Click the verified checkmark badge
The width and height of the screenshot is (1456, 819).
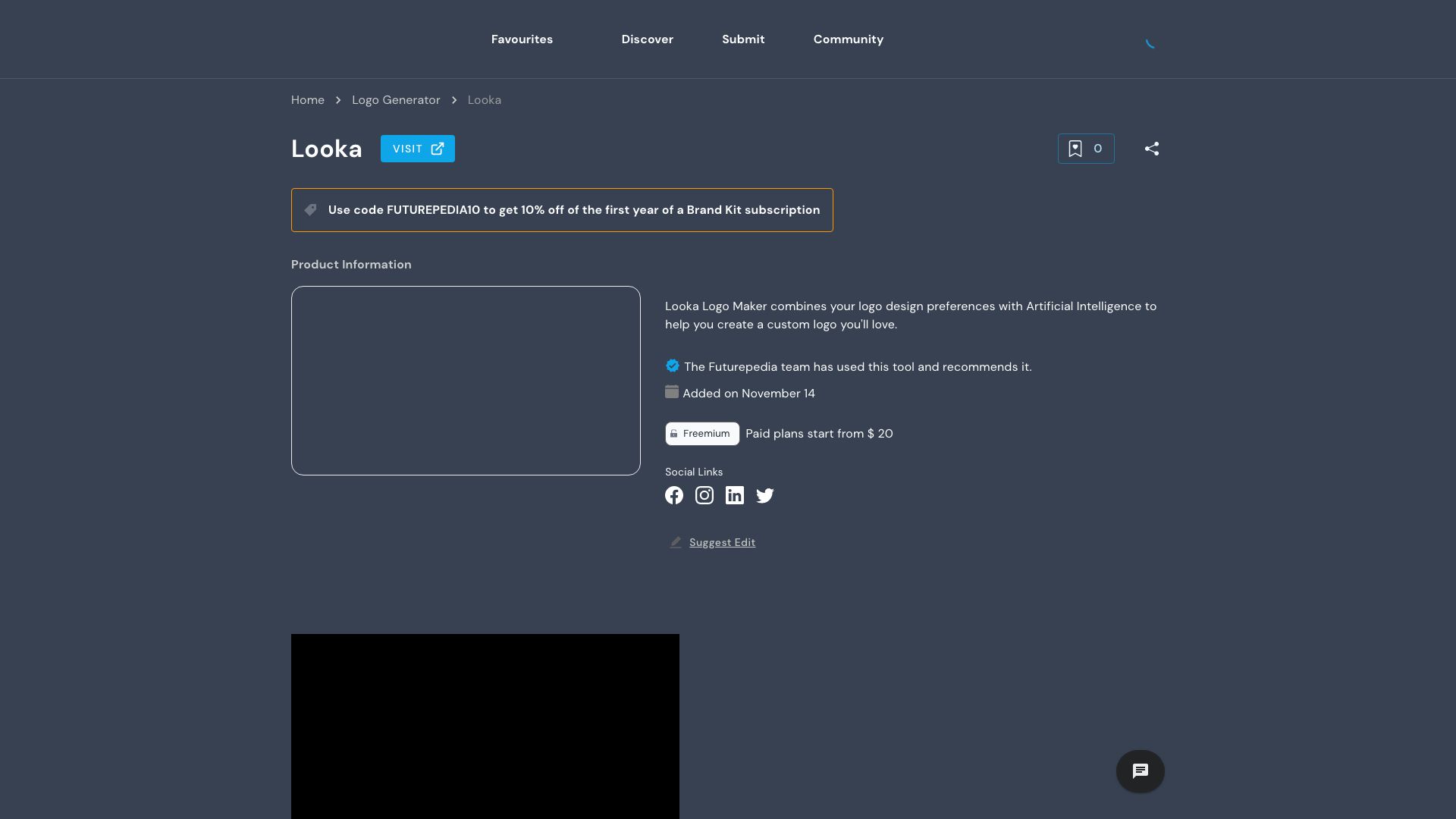672,366
